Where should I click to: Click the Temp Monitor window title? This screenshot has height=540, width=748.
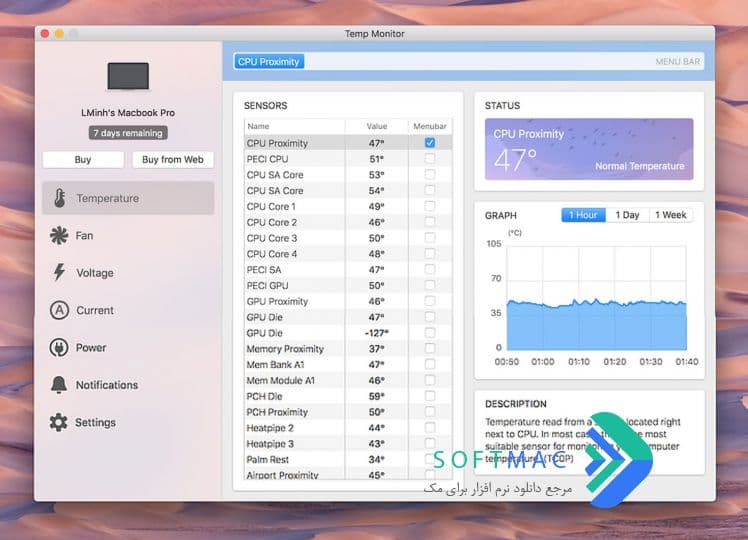click(x=374, y=34)
